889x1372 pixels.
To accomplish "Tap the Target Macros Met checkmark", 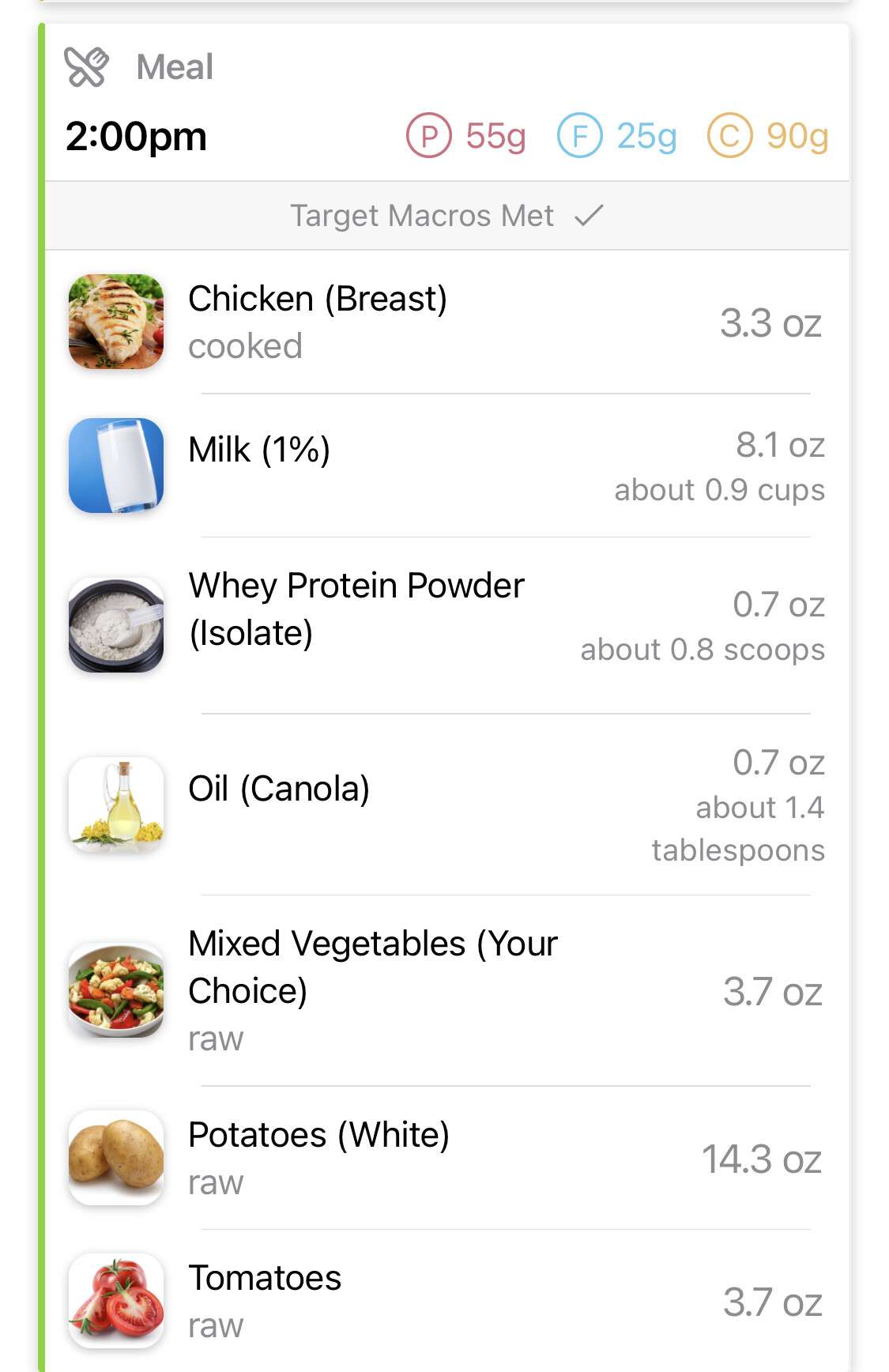I will coord(589,215).
